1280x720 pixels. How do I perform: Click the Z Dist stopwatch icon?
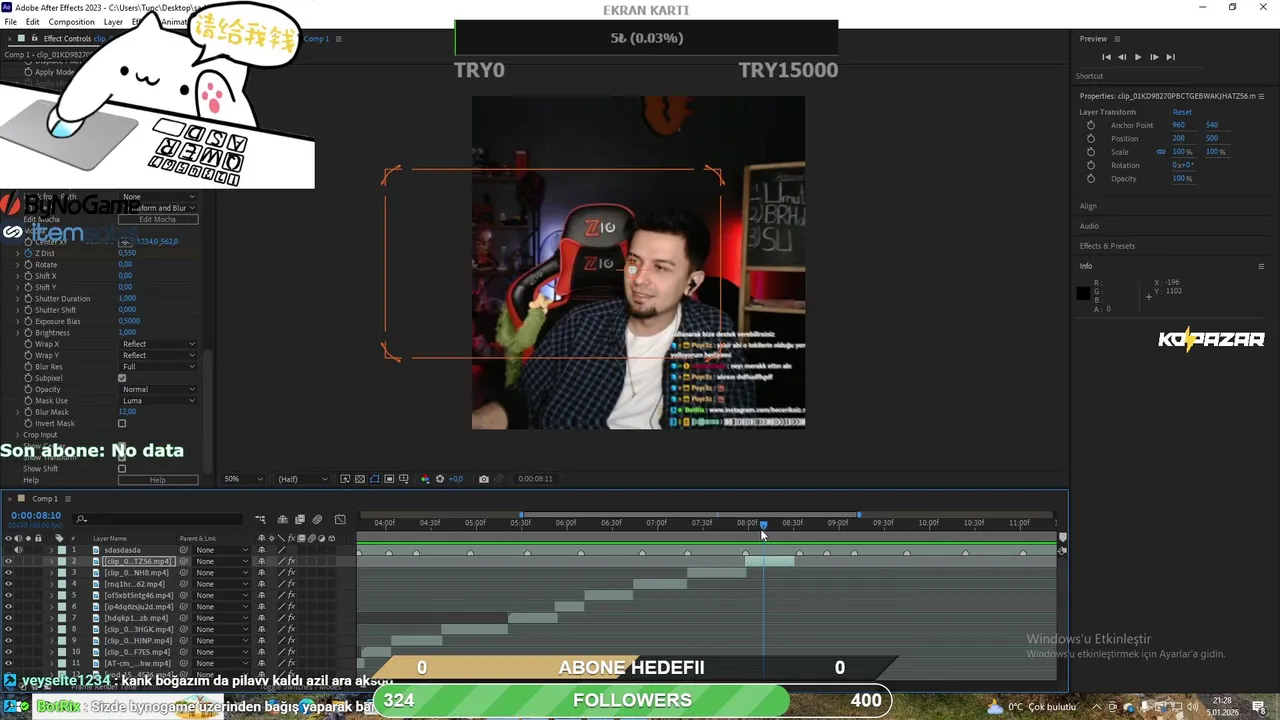point(28,253)
